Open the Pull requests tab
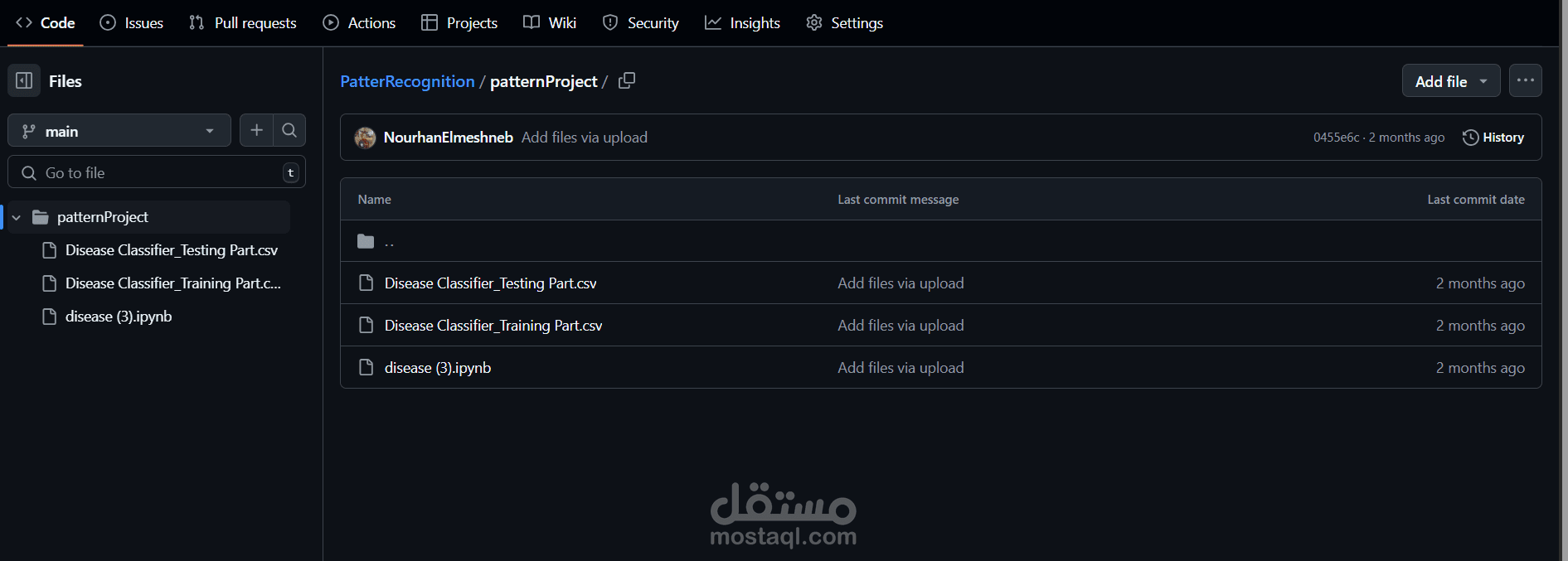 pyautogui.click(x=243, y=23)
